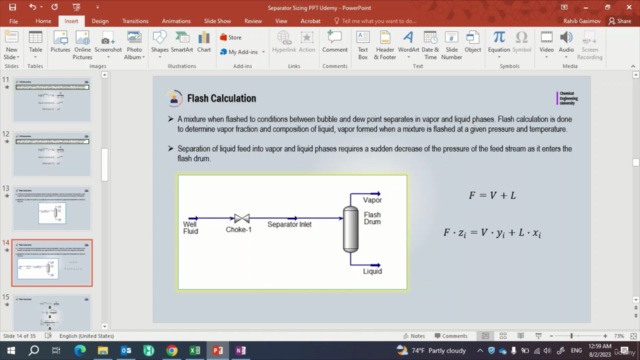Open the Shapes gallery
This screenshot has height=360, width=640.
tap(160, 44)
